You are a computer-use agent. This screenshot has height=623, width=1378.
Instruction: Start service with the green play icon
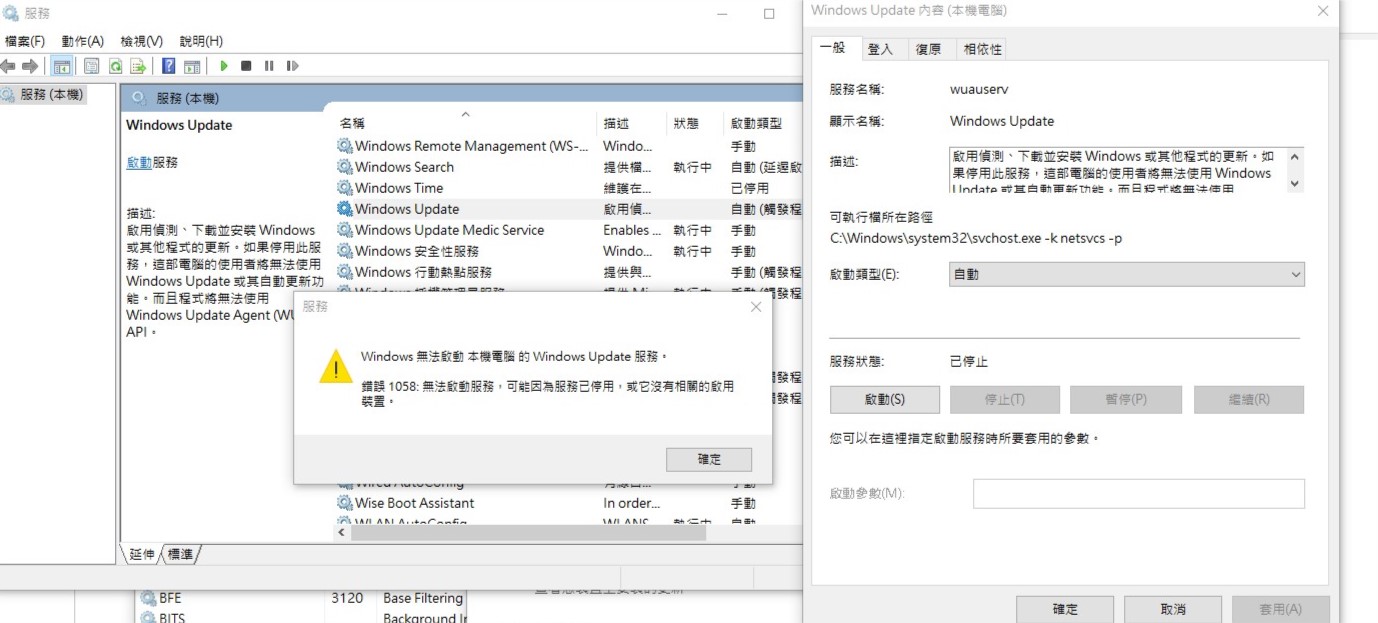[224, 66]
